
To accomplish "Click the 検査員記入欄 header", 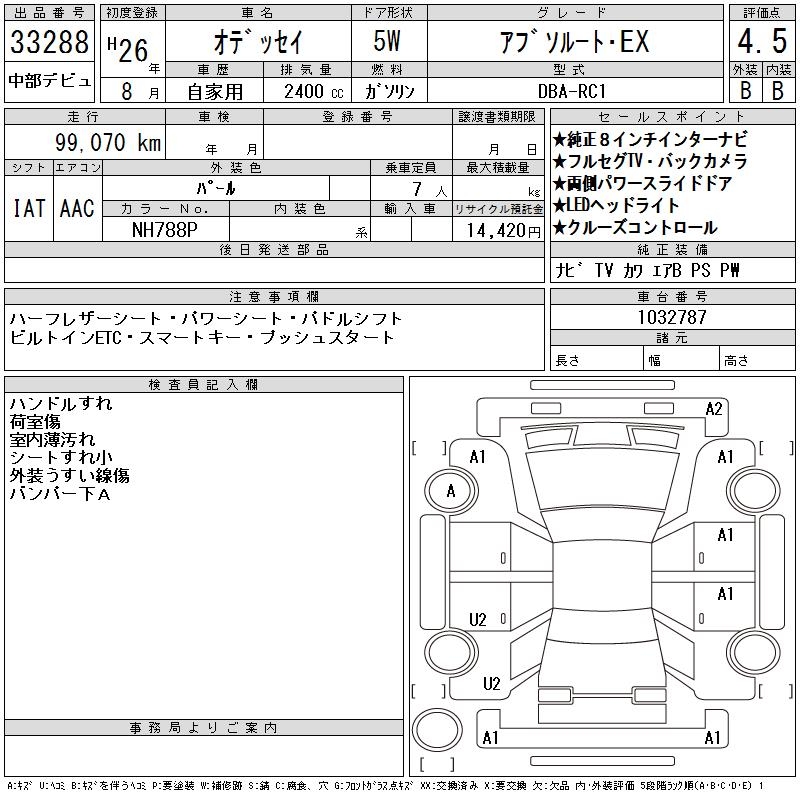I will click(x=204, y=385).
